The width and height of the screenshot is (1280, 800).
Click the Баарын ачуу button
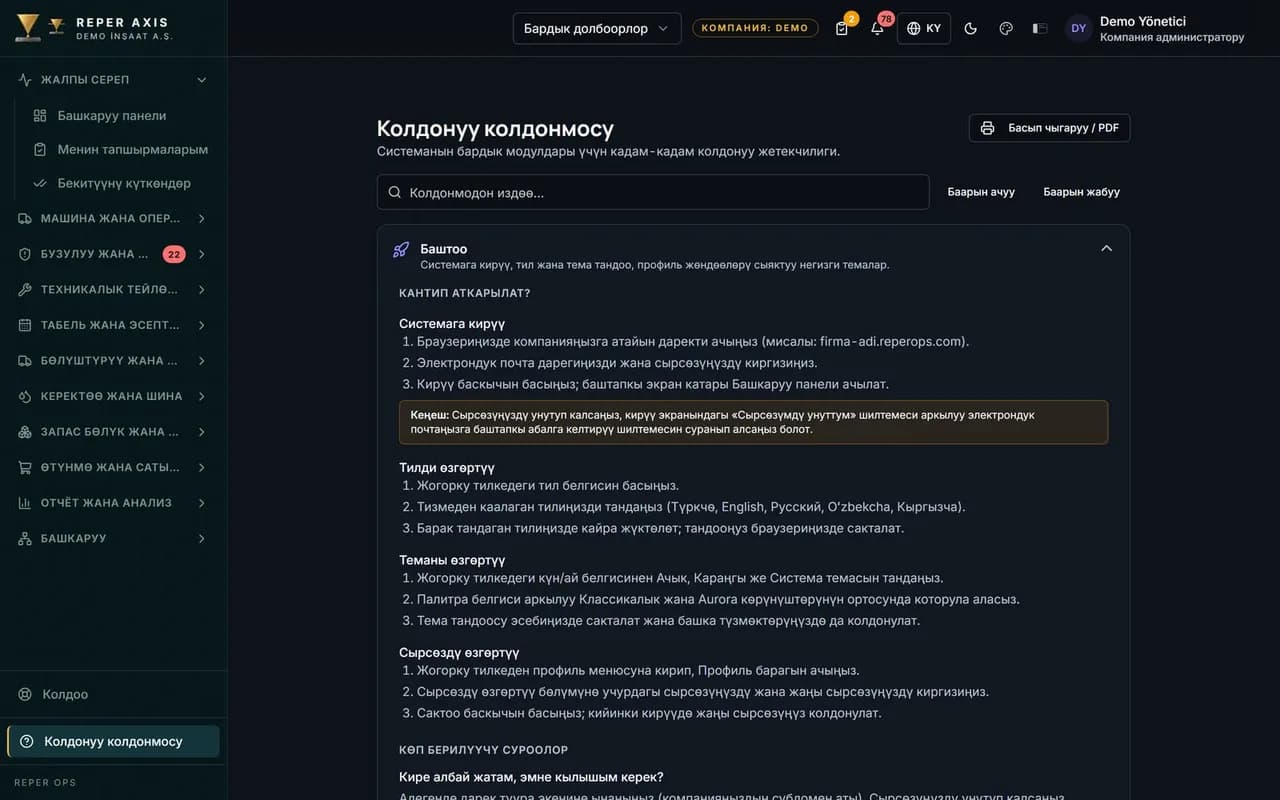tap(981, 192)
